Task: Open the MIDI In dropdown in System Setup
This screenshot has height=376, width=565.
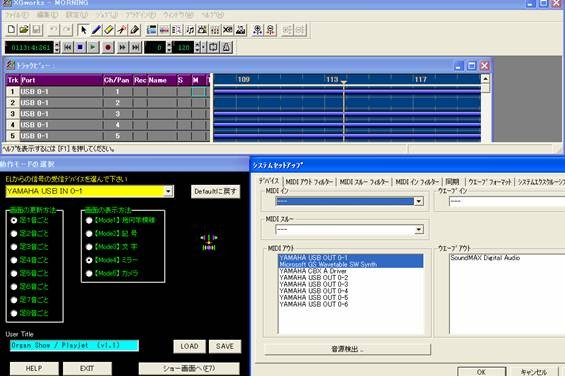Action: (418, 201)
